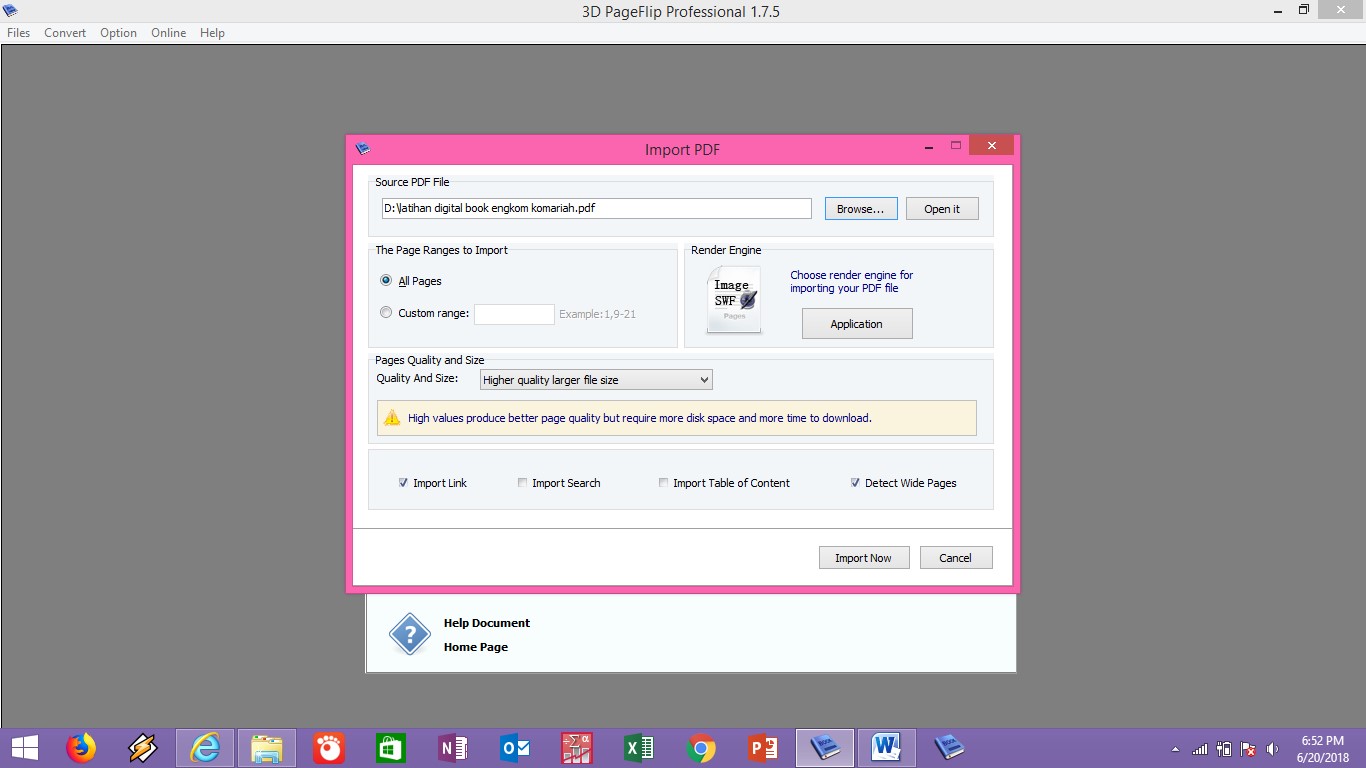Open the Online menu
This screenshot has width=1366, height=768.
pyautogui.click(x=168, y=33)
